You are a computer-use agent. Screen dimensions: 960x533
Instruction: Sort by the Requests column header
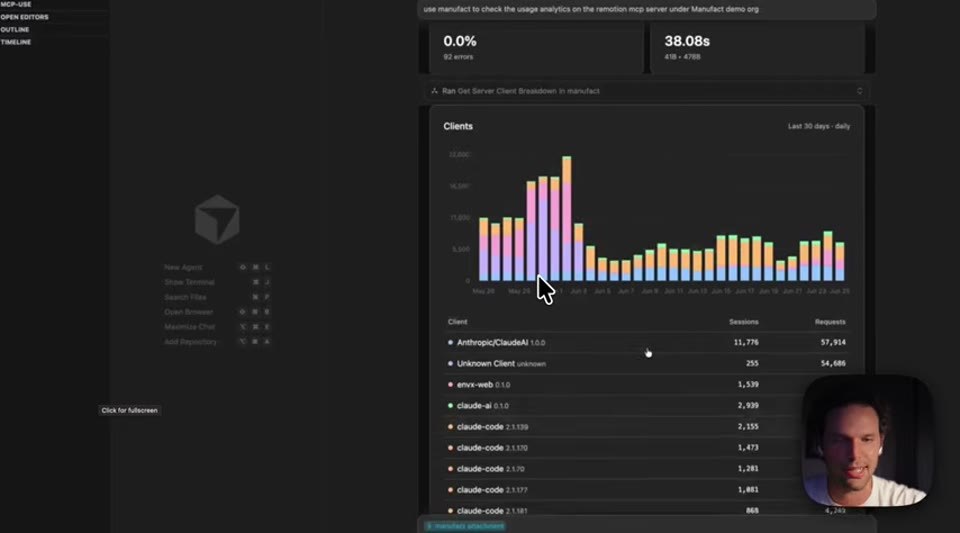[x=830, y=322]
